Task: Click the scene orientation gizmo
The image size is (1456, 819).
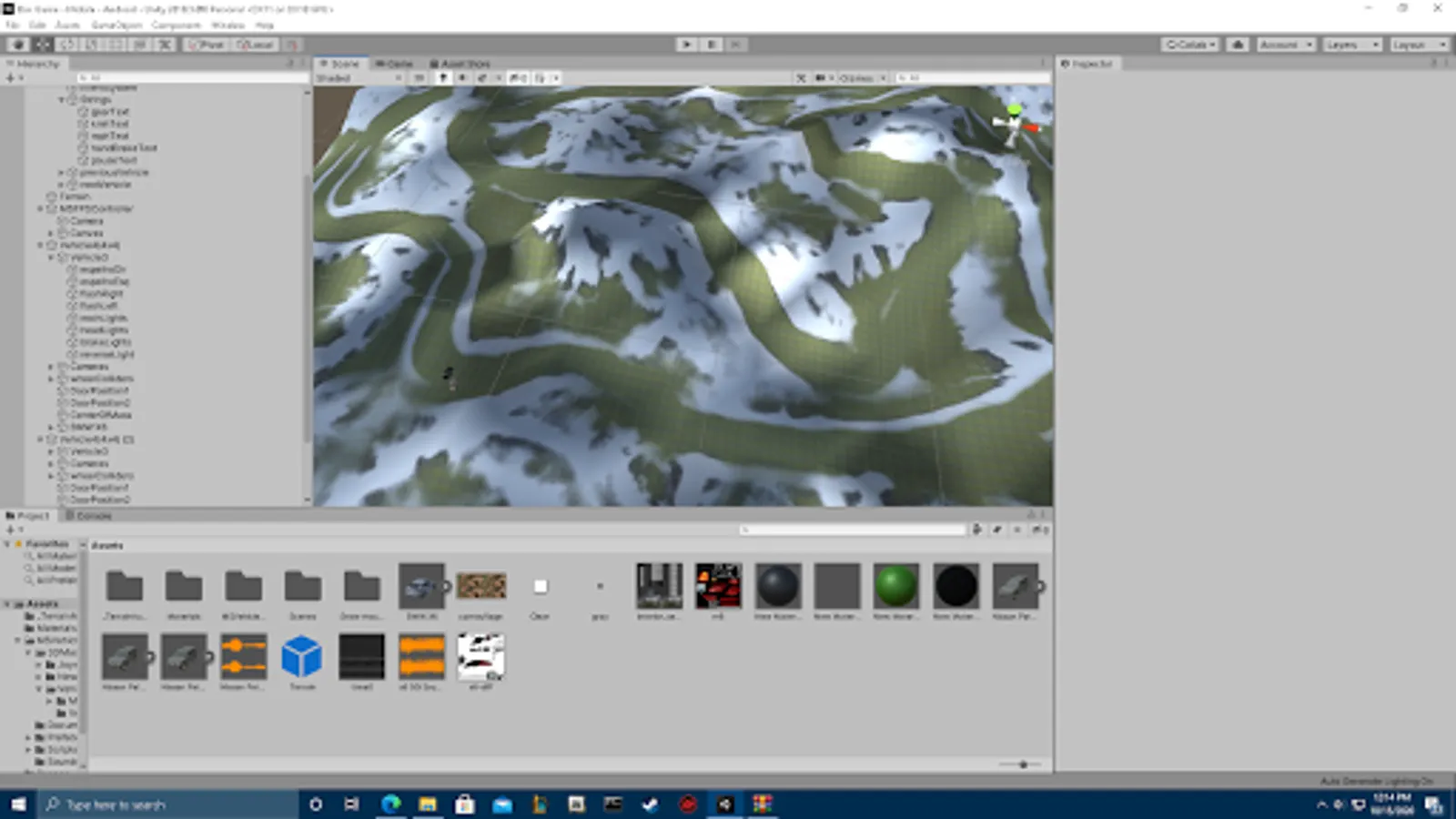Action: pyautogui.click(x=1015, y=125)
